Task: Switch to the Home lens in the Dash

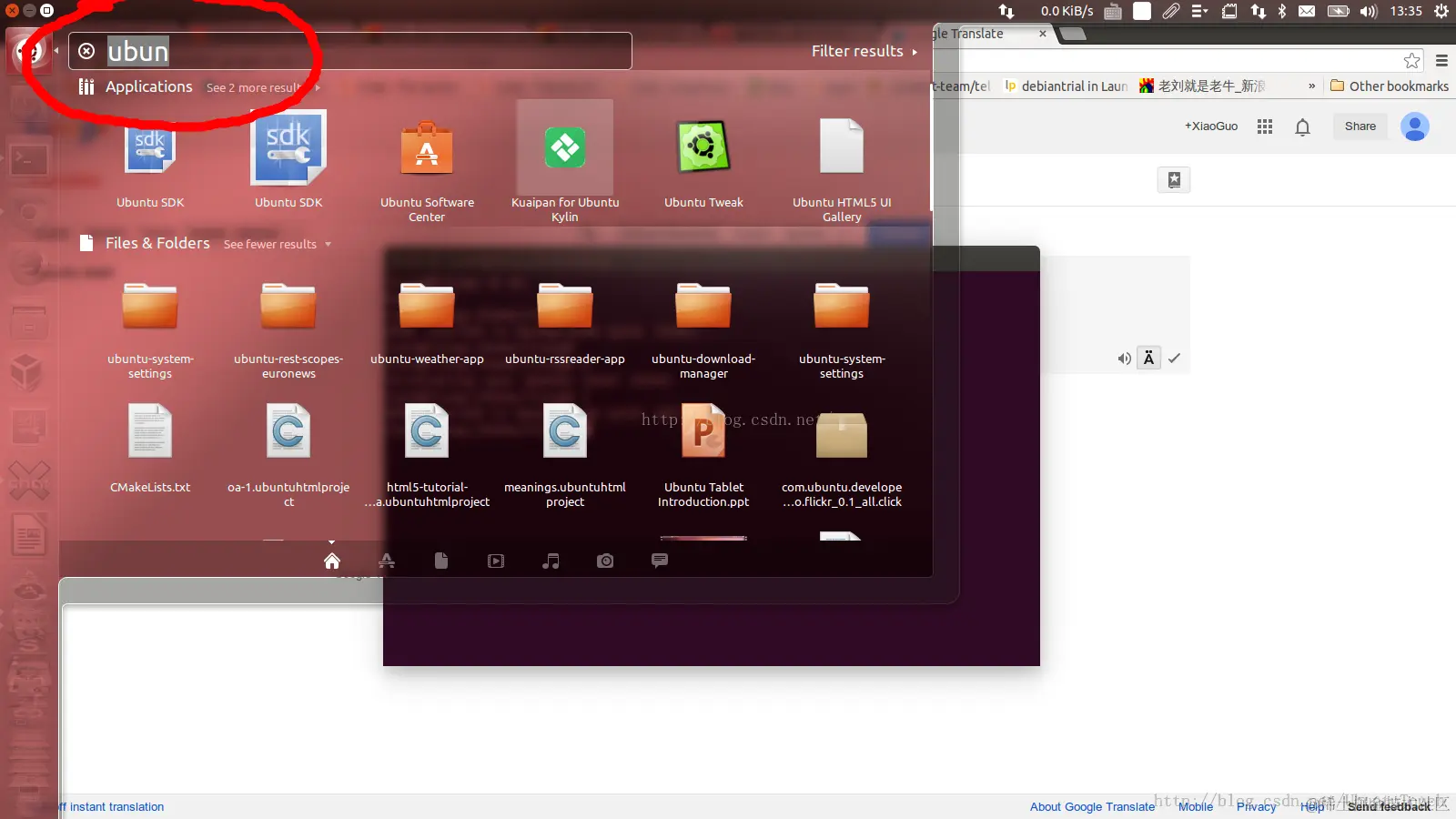Action: pyautogui.click(x=332, y=561)
